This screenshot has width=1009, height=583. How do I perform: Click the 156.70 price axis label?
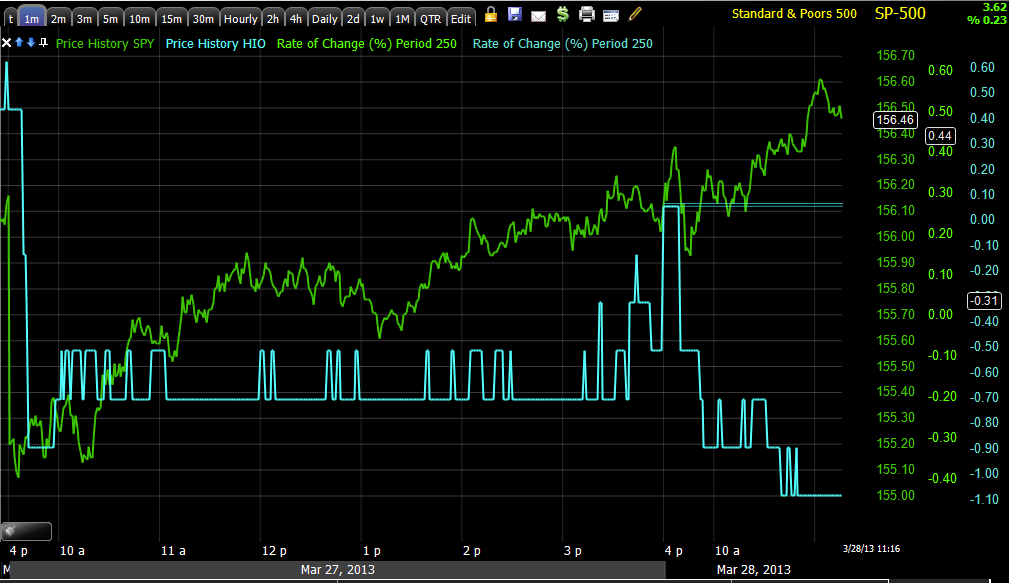click(895, 55)
